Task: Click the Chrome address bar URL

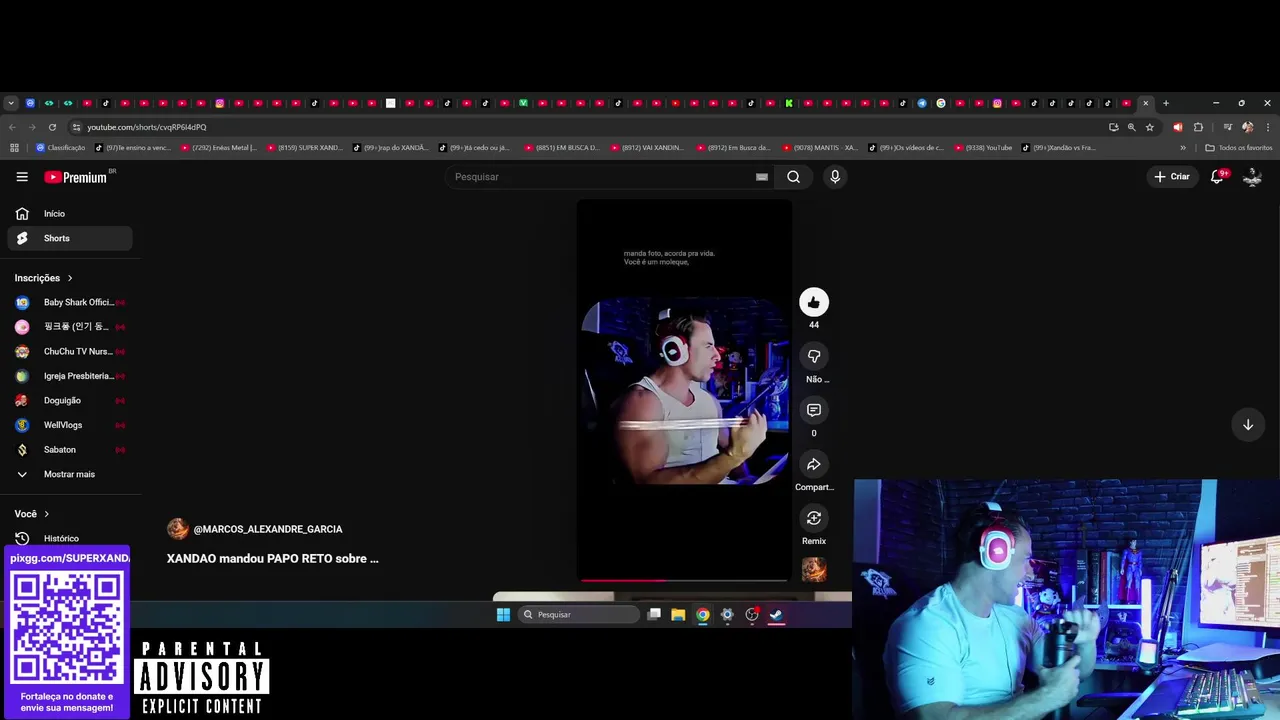Action: (x=147, y=127)
